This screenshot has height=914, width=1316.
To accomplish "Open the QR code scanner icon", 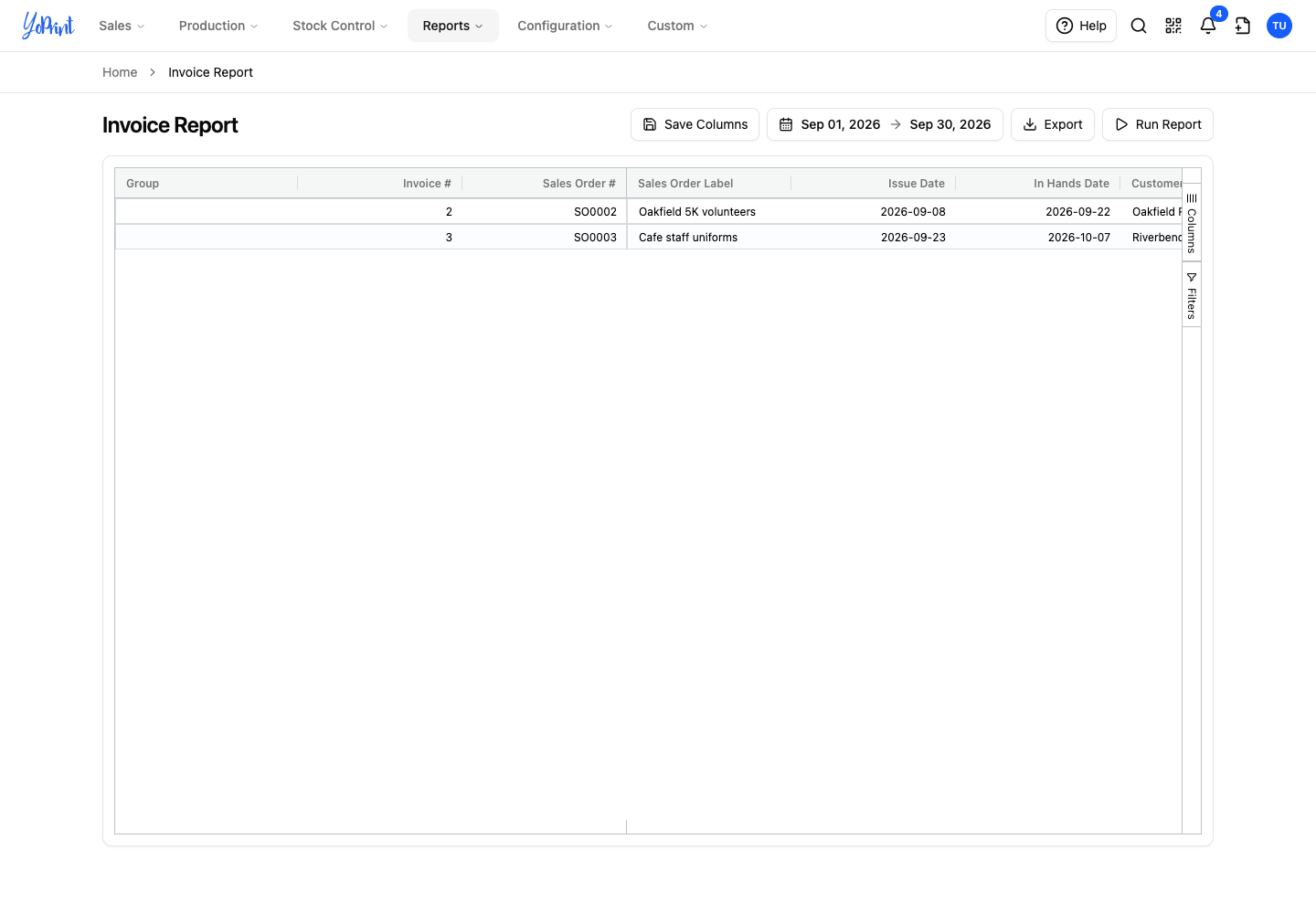I will pos(1173,26).
